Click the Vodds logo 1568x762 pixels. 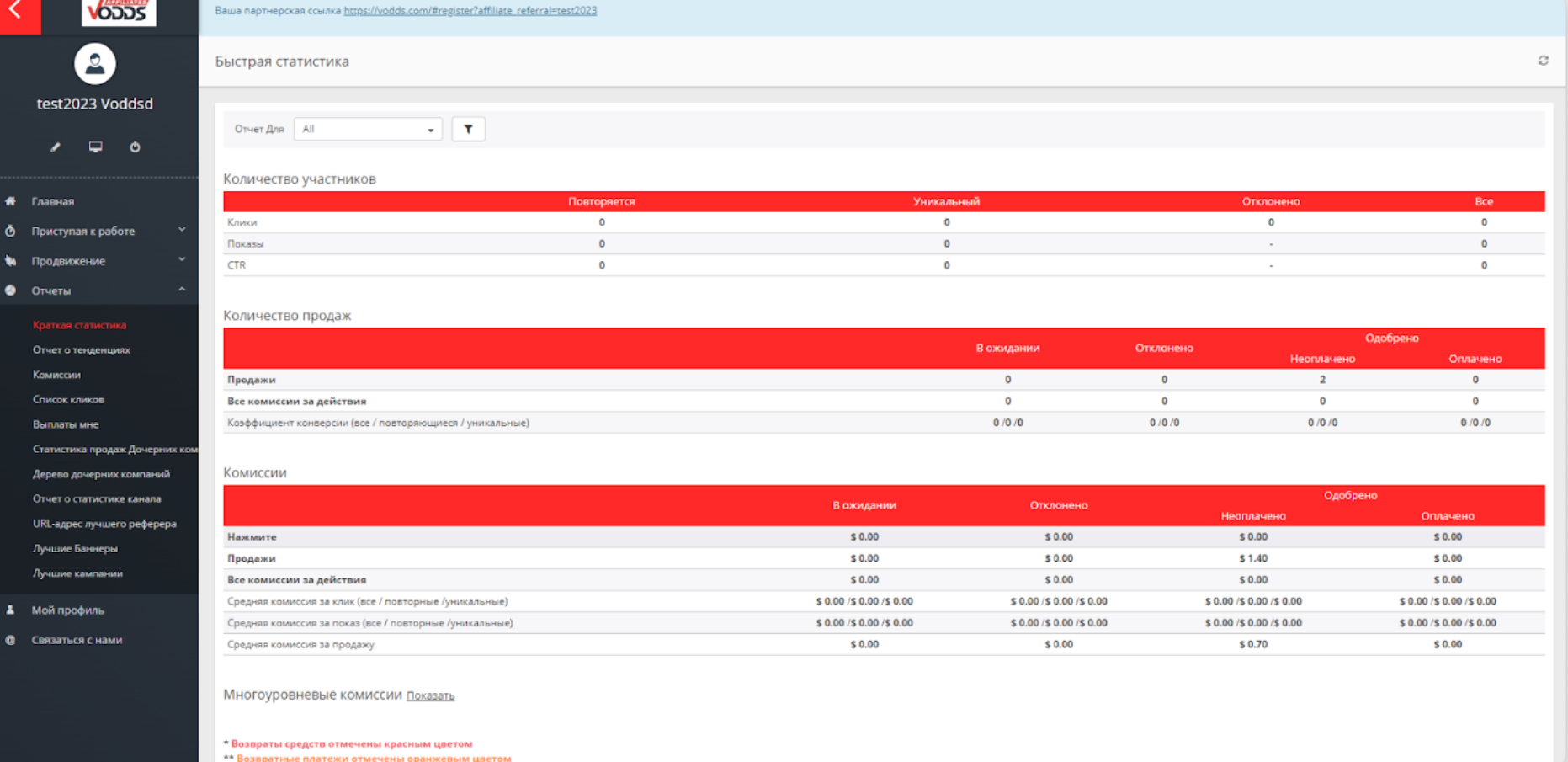(119, 13)
